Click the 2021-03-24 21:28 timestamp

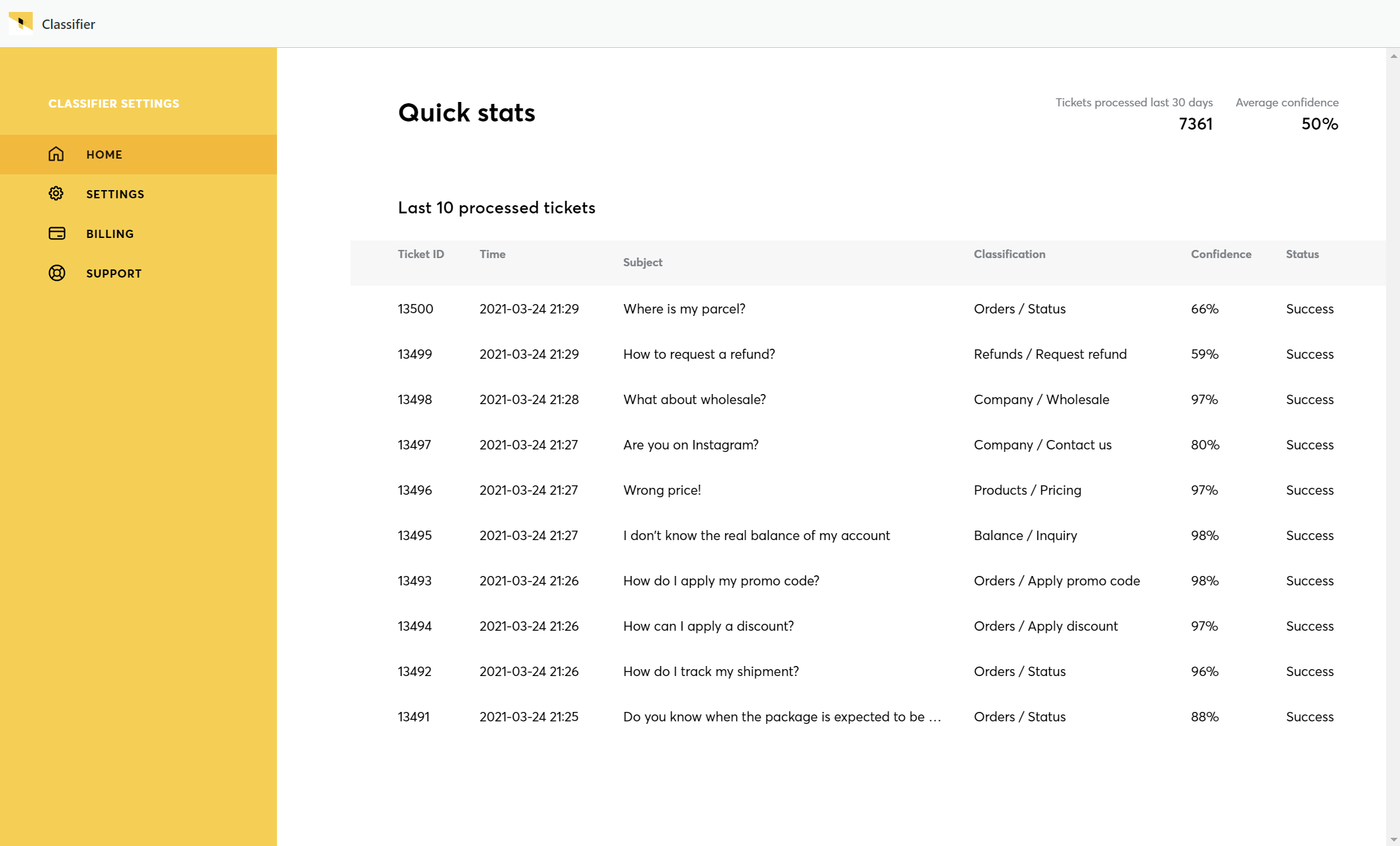point(529,400)
